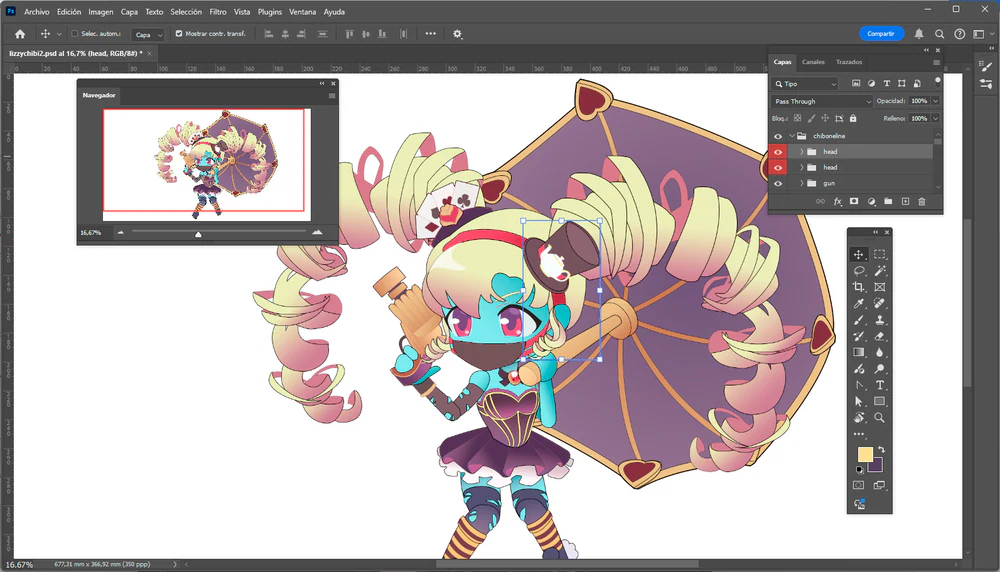Enable Selec. autom. checkbox

75,34
